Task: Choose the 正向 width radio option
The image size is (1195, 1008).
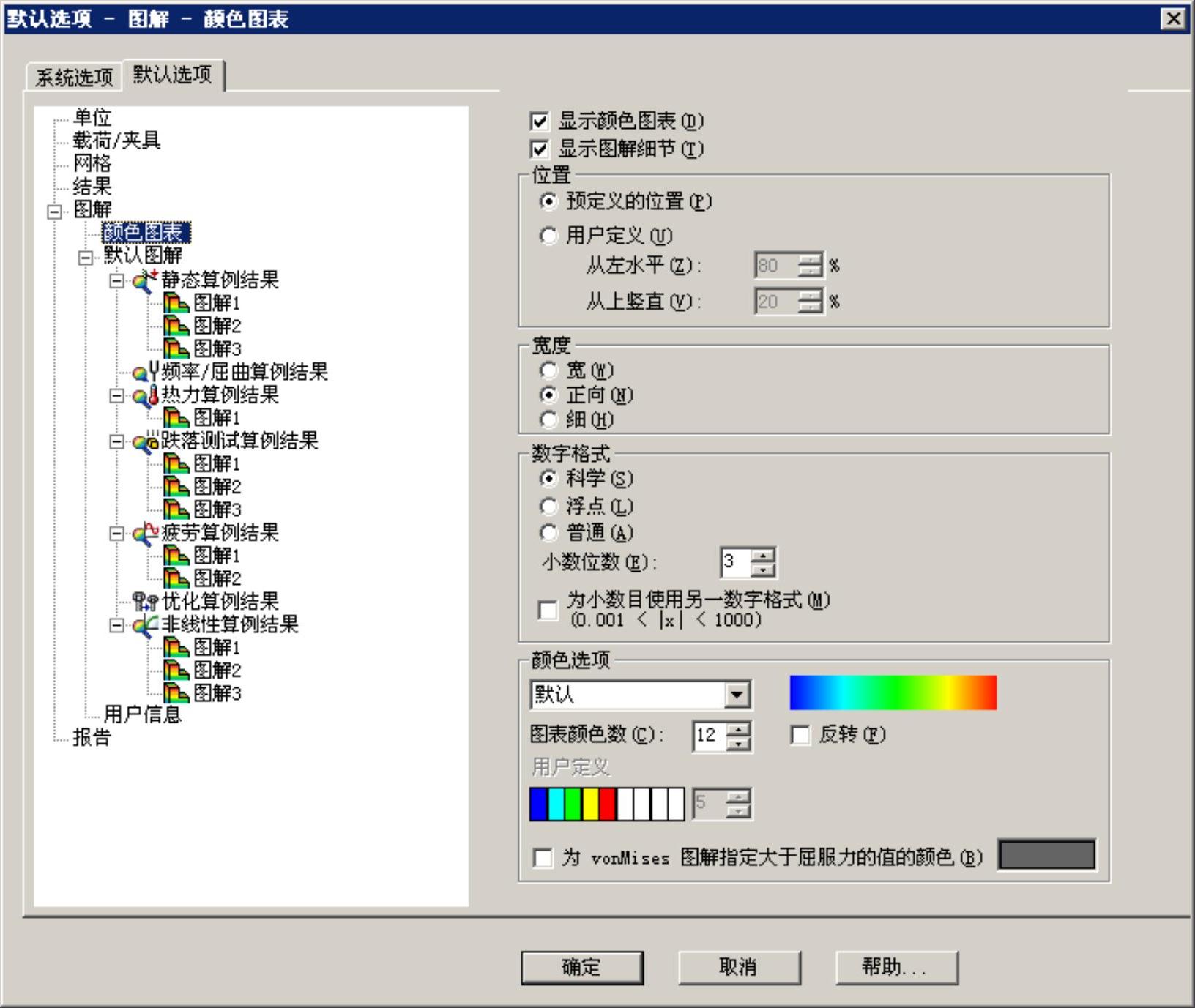Action: coord(548,395)
